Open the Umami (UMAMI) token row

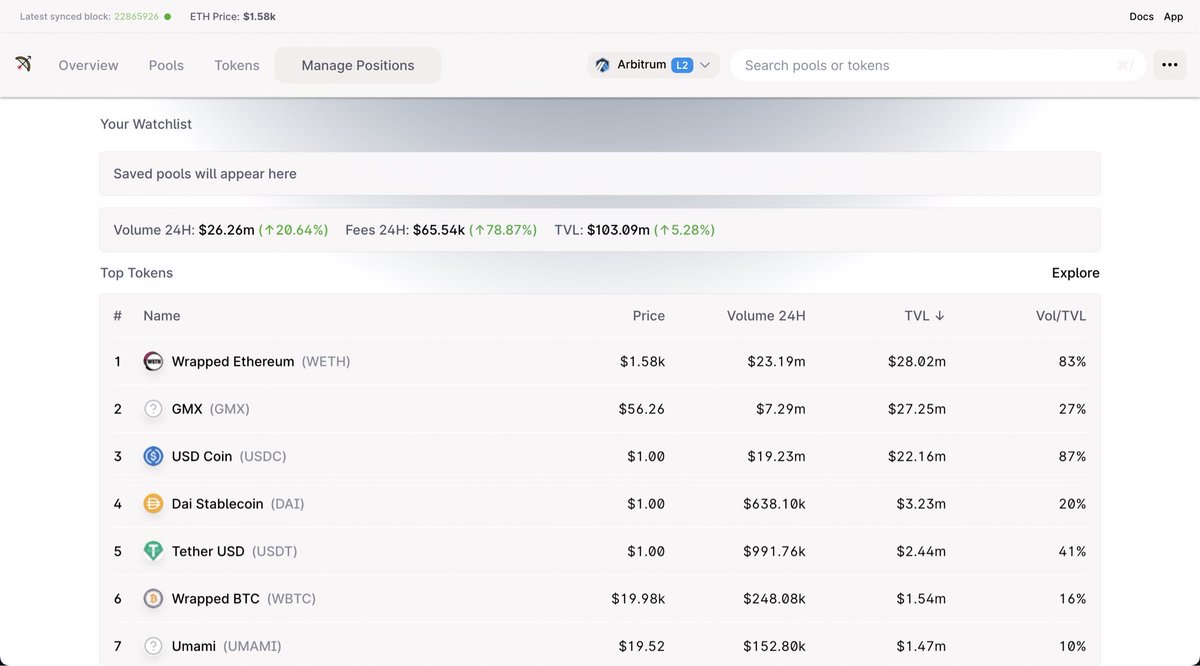[600, 646]
